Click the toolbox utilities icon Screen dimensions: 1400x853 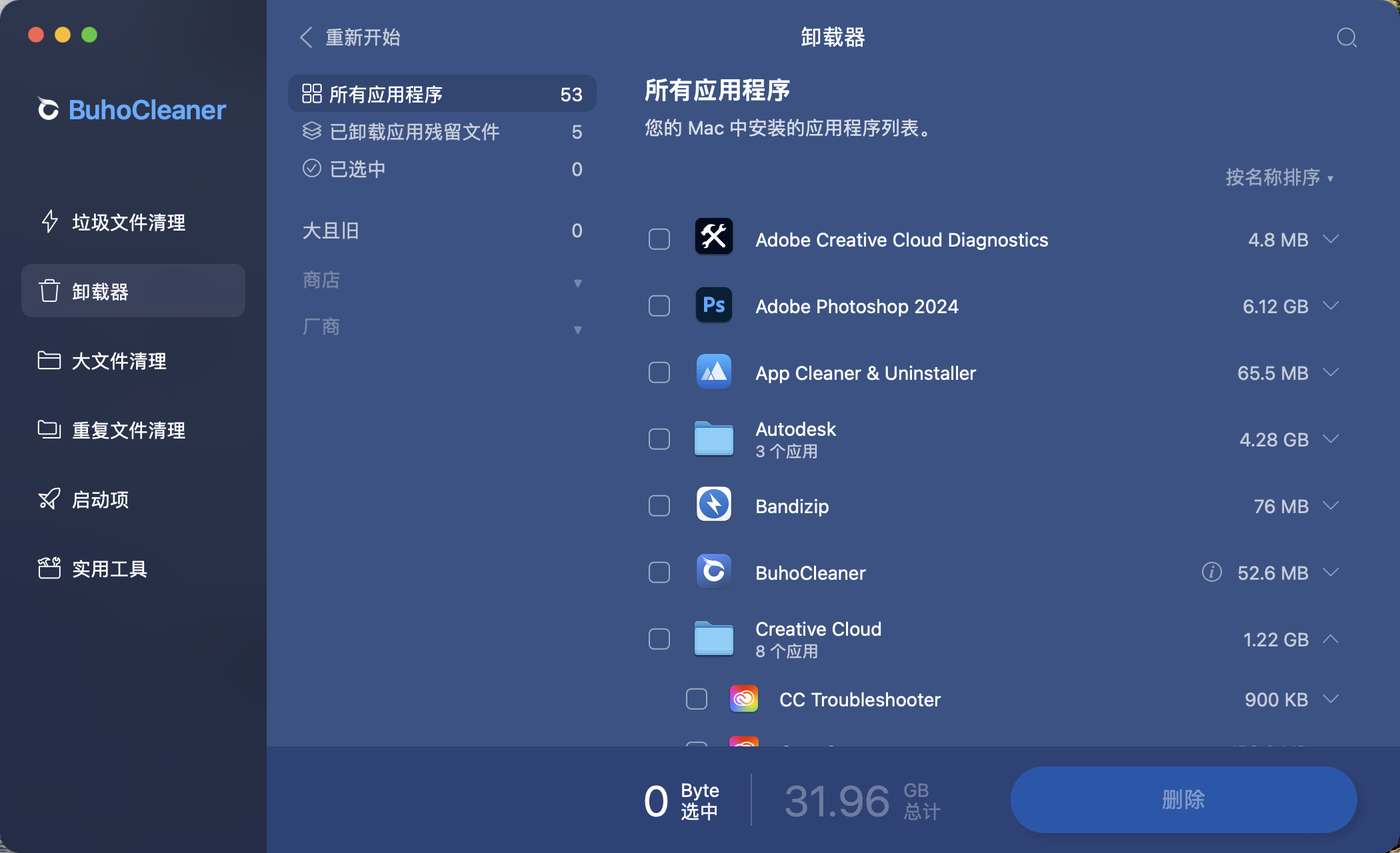(49, 568)
